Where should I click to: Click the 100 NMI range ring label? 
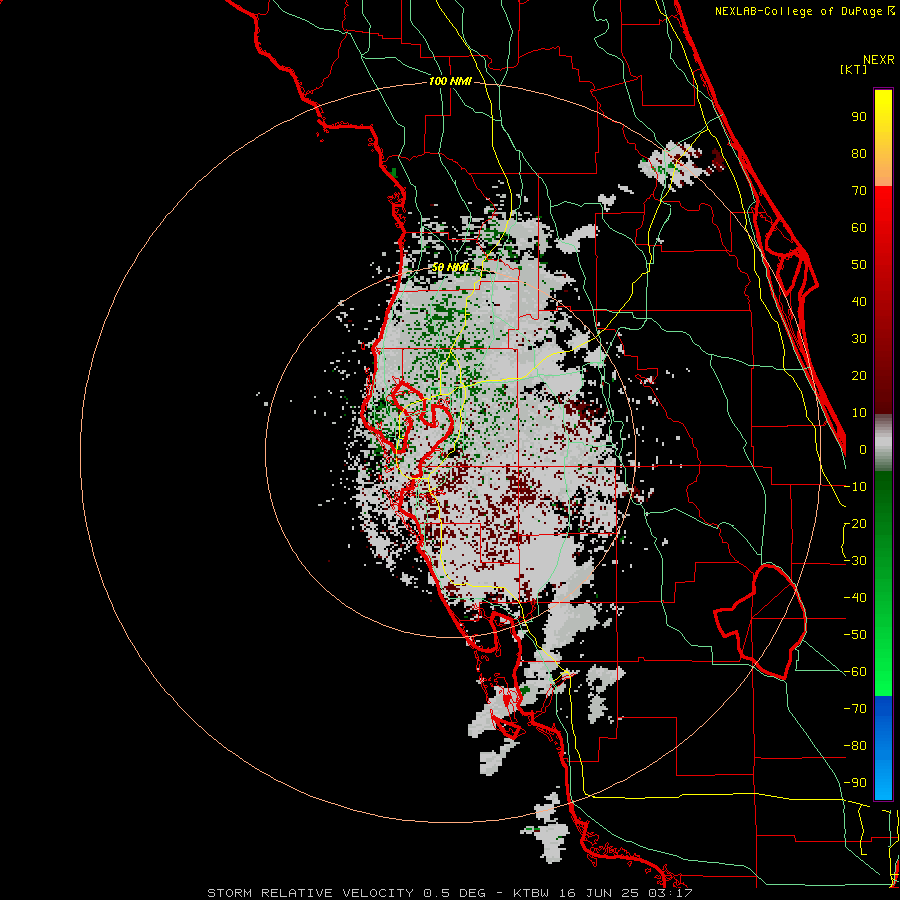pos(450,81)
